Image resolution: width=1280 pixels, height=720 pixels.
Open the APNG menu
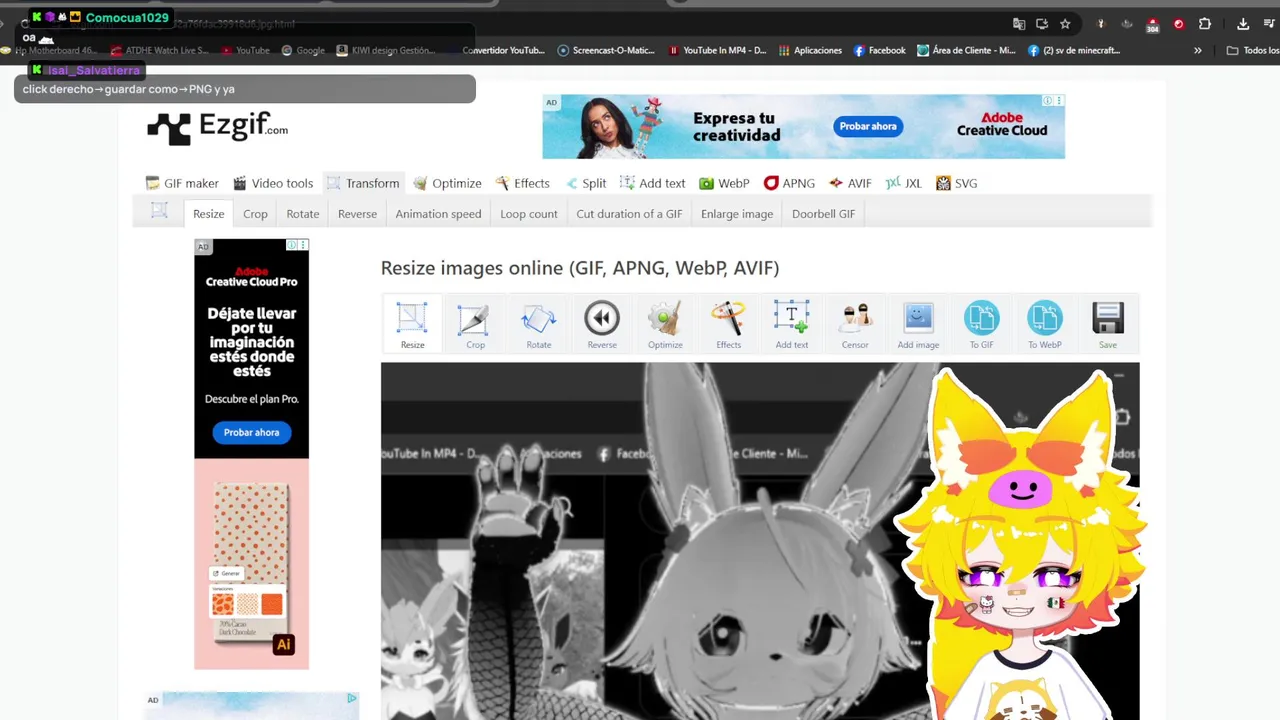tap(789, 183)
